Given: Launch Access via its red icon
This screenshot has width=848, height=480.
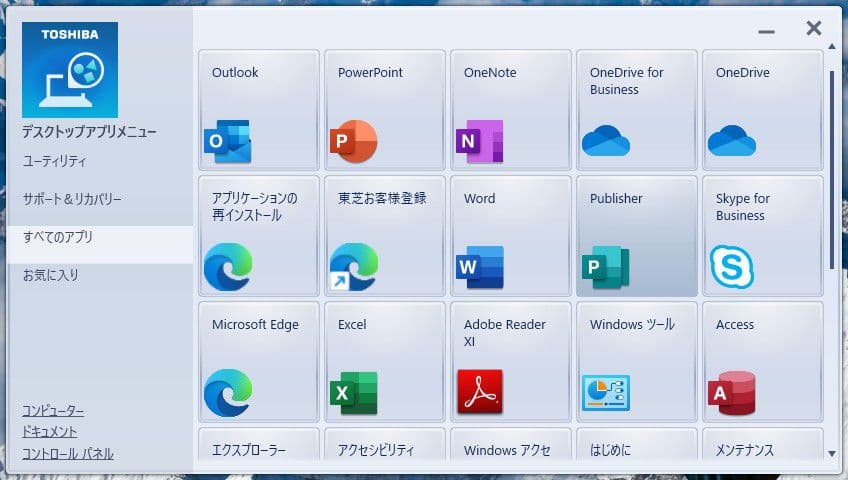Looking at the screenshot, I should click(732, 393).
